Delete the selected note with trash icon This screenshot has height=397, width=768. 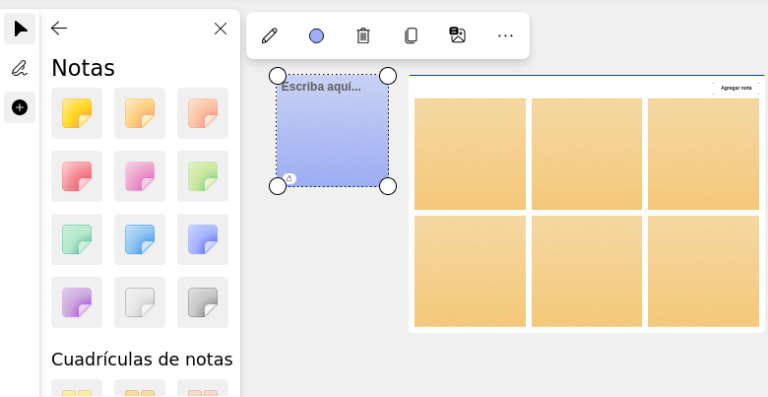click(x=363, y=36)
